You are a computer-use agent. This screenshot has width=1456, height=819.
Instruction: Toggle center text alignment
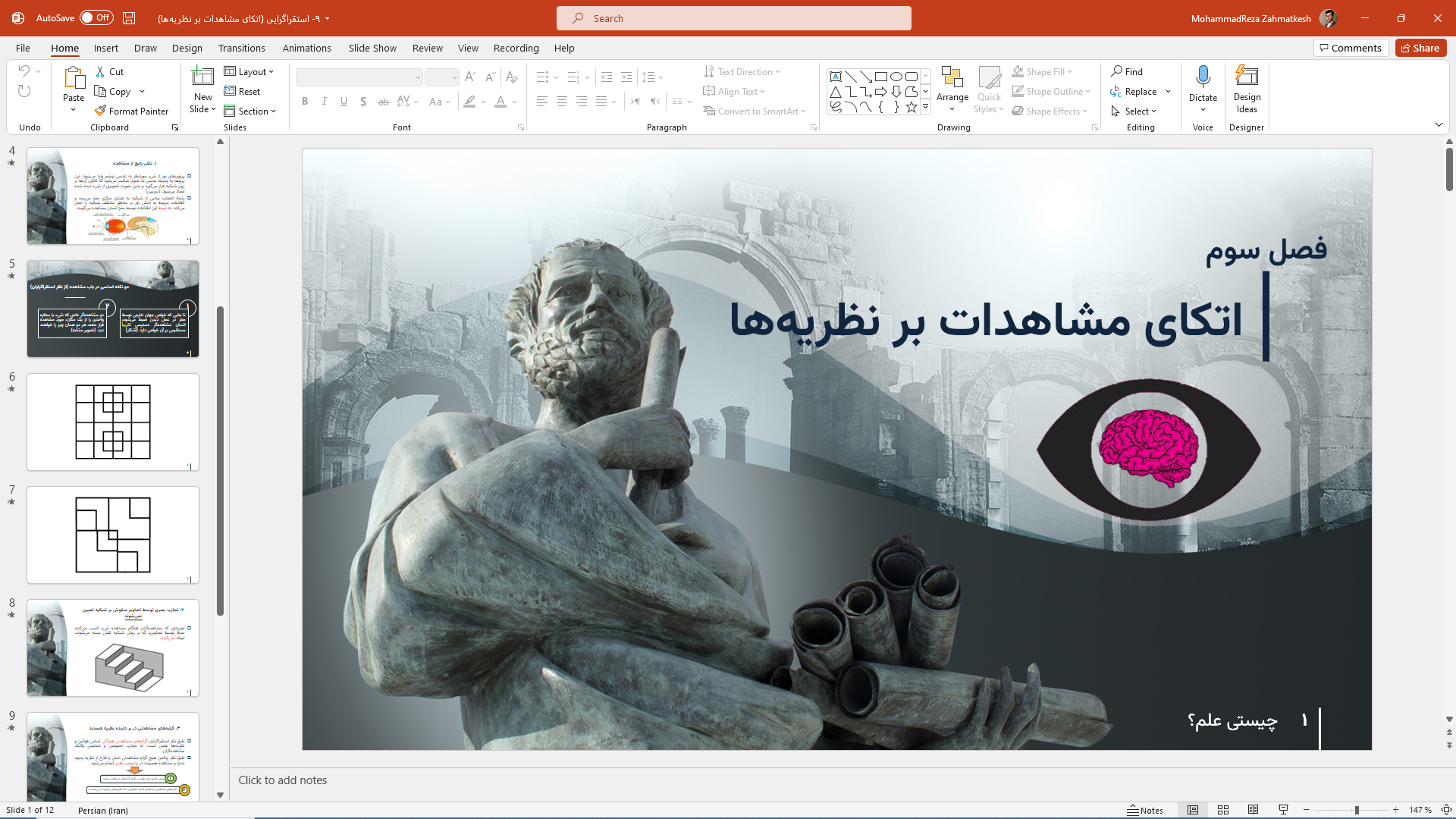click(x=562, y=101)
